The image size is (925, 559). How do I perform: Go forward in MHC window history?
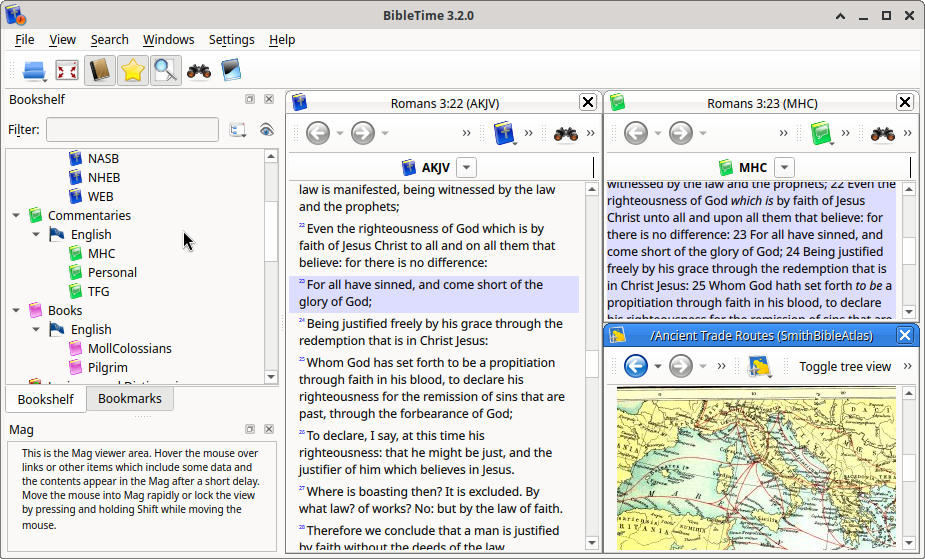pos(680,133)
